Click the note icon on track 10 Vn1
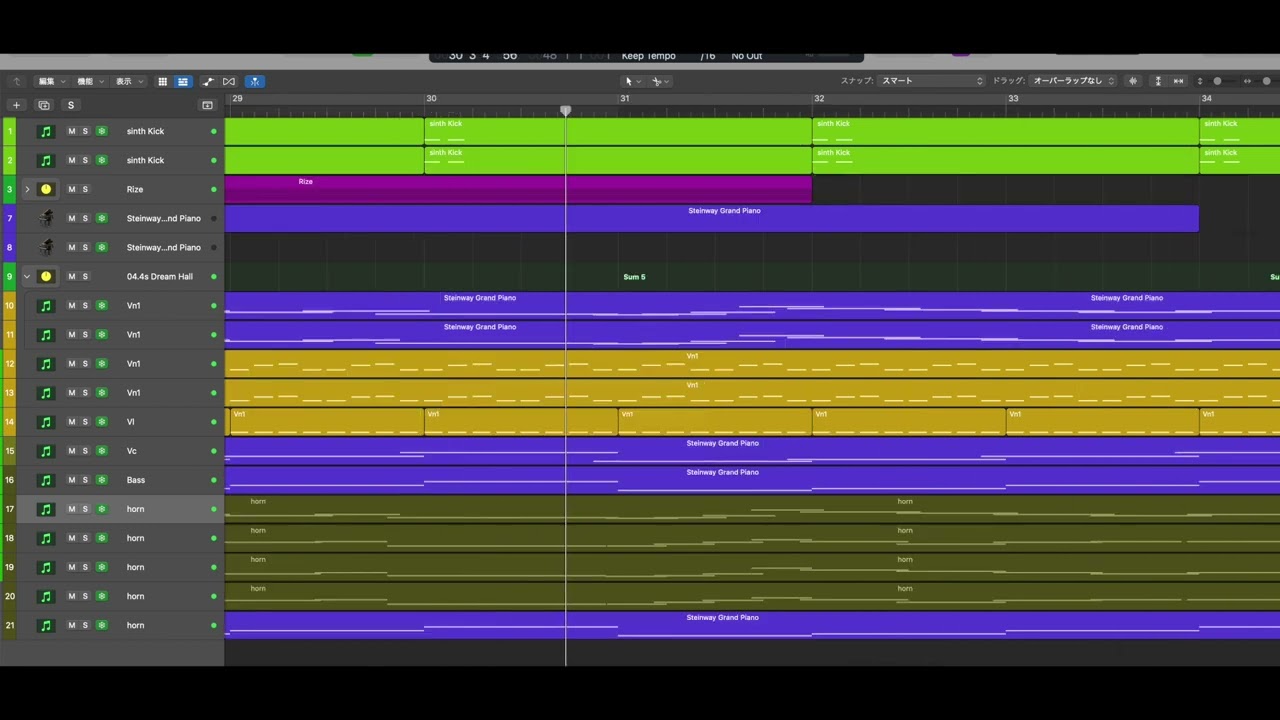1280x720 pixels. [45, 305]
